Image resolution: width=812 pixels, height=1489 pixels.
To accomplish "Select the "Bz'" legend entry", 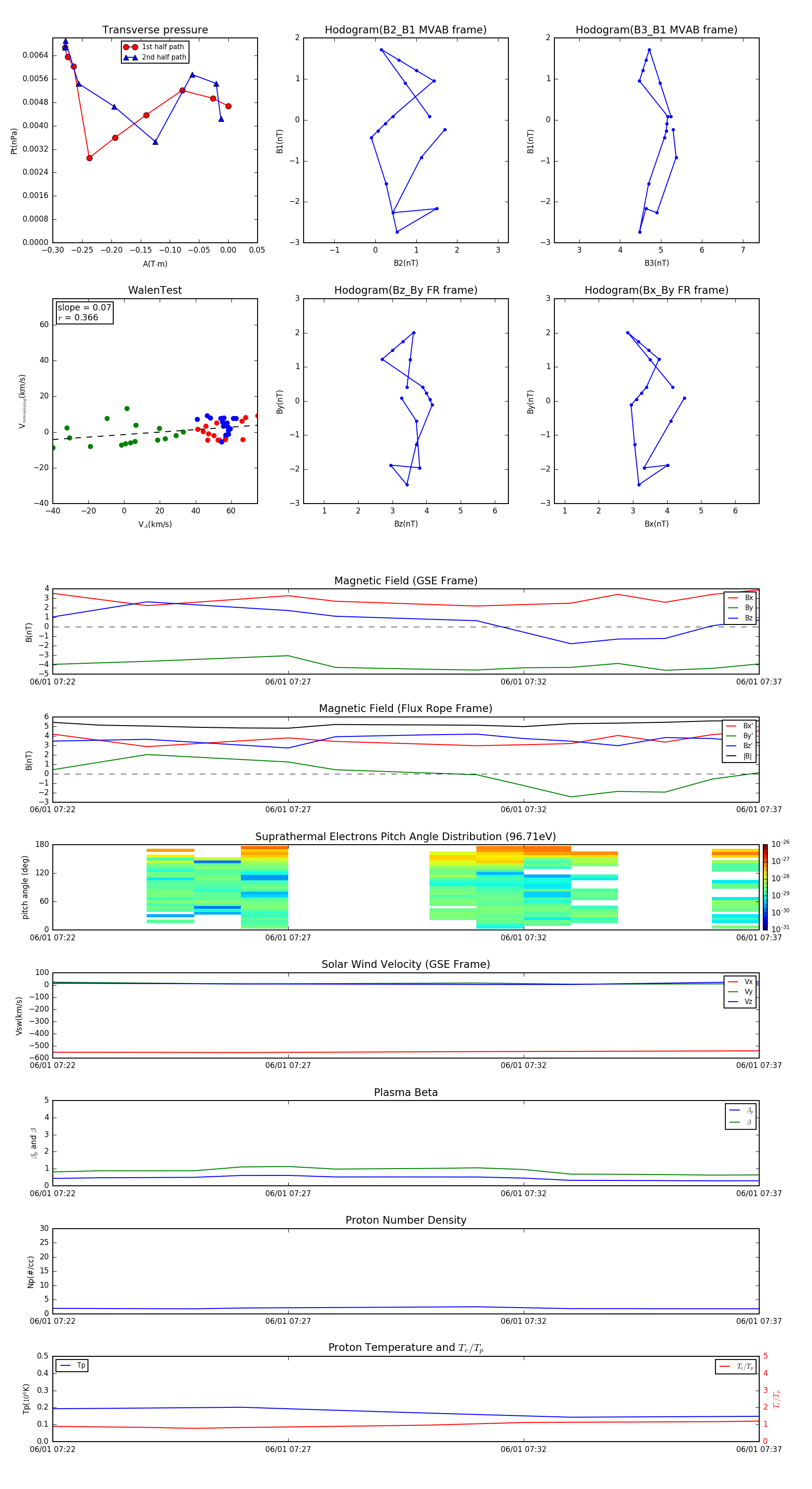I will 740,746.
